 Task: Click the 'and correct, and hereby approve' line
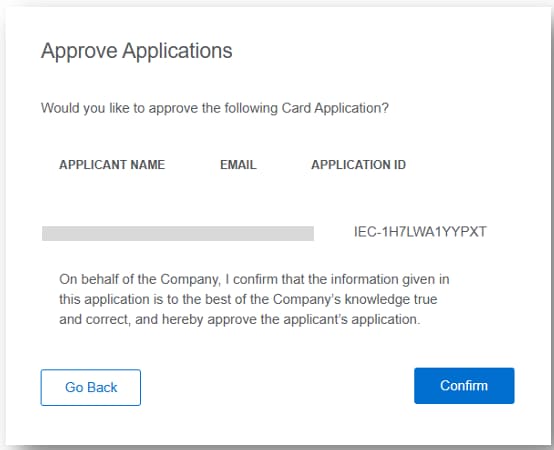pos(240,320)
